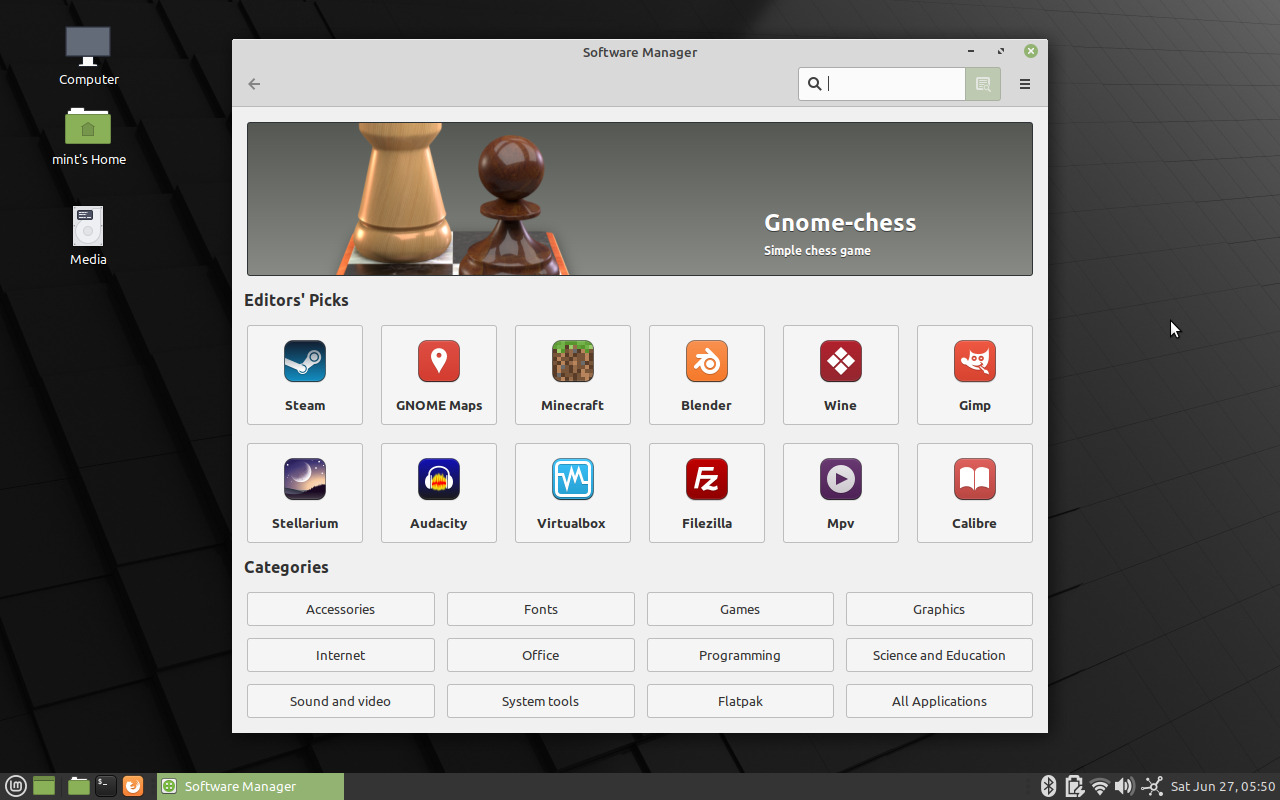Select the Mpv media player tile
Viewport: 1280px width, 800px height.
[841, 493]
